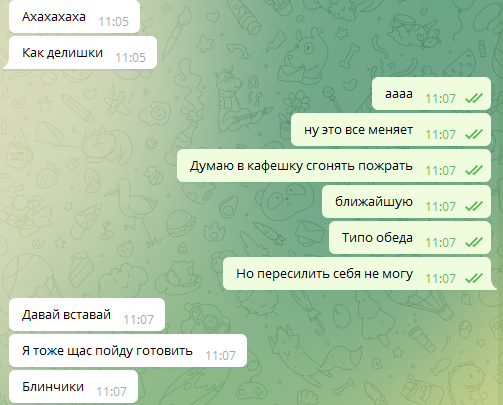
Task: Click the 11:05 timestamp on 'Как делишки'
Action: tap(131, 58)
